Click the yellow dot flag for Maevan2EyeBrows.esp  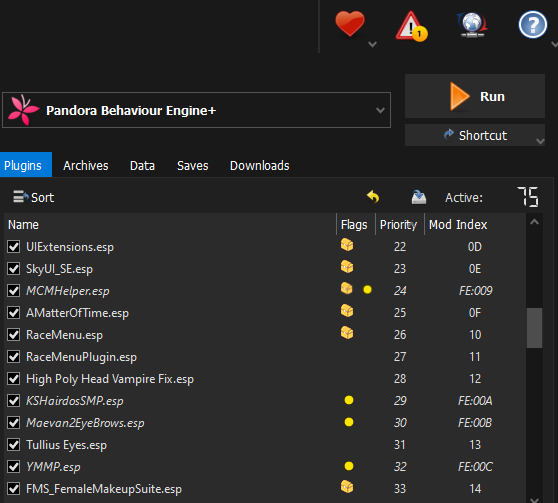pyautogui.click(x=349, y=422)
